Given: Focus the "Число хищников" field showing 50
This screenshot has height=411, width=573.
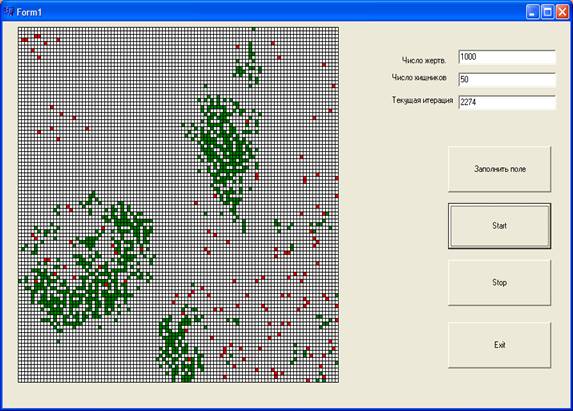Looking at the screenshot, I should tap(507, 80).
